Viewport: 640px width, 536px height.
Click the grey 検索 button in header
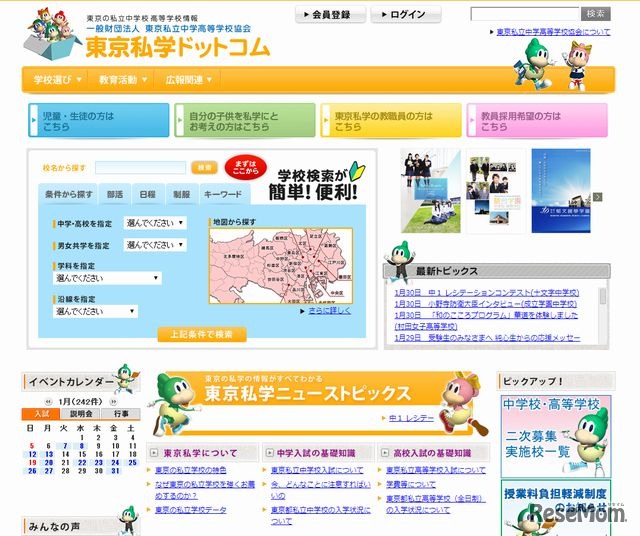click(x=596, y=14)
